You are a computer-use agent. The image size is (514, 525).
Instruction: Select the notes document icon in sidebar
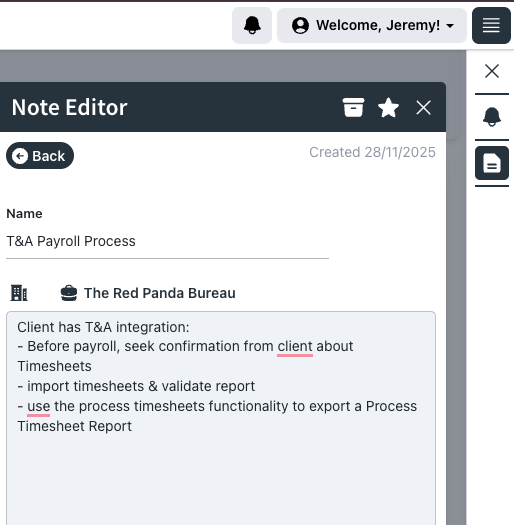(492, 163)
